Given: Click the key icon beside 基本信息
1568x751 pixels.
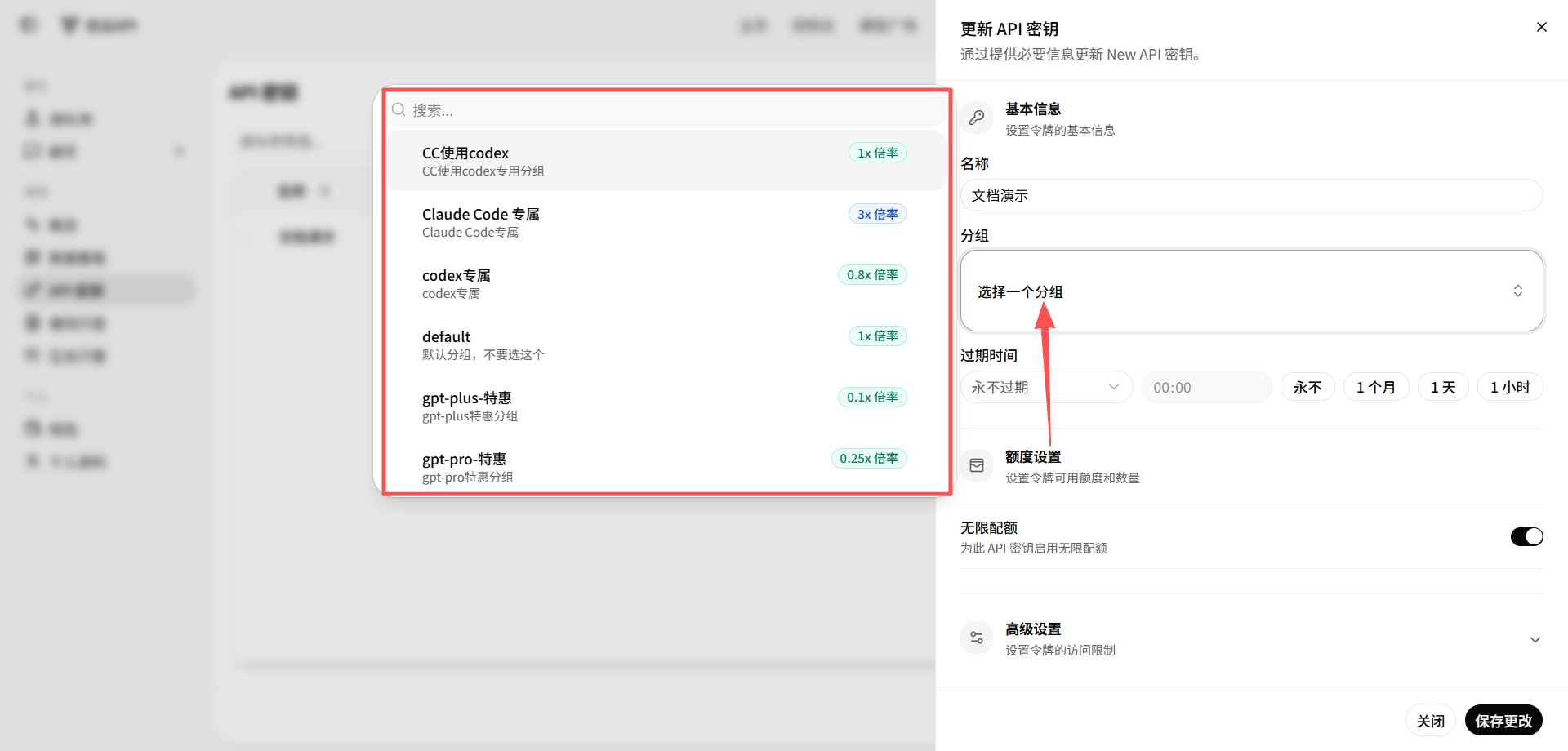Looking at the screenshot, I should (x=977, y=118).
